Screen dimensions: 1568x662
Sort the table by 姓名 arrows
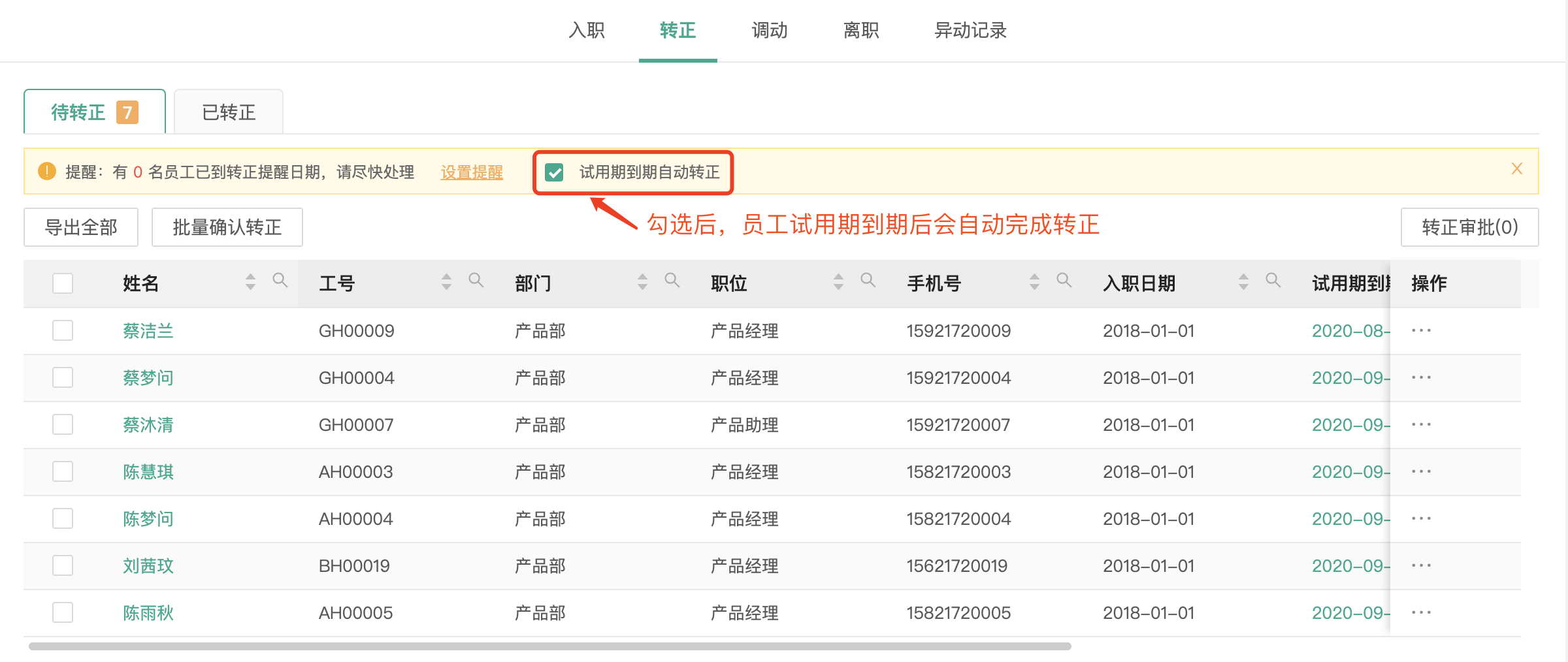[250, 281]
